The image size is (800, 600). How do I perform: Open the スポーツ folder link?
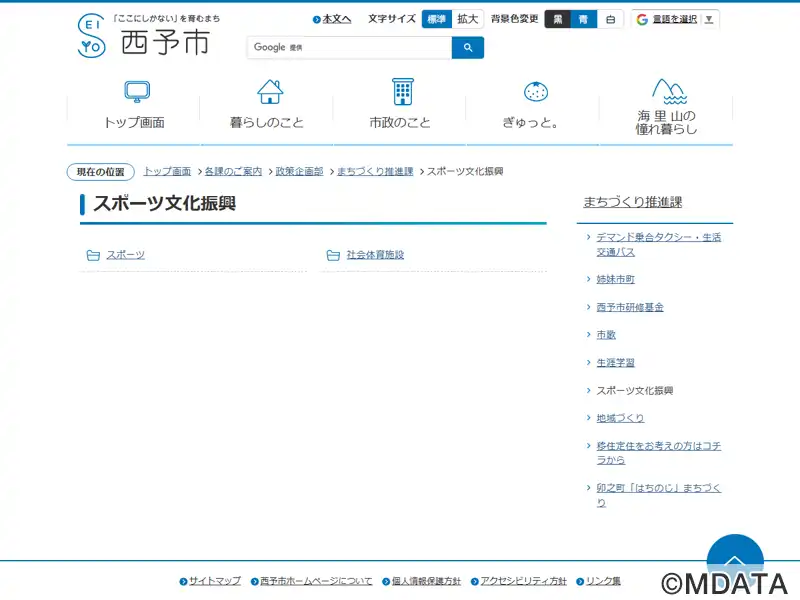pyautogui.click(x=125, y=255)
